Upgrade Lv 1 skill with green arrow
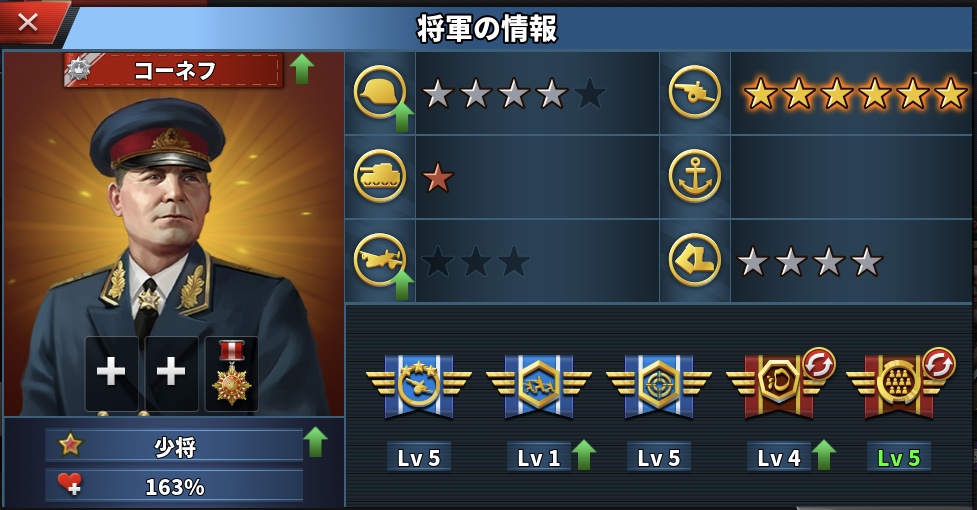 [x=583, y=455]
